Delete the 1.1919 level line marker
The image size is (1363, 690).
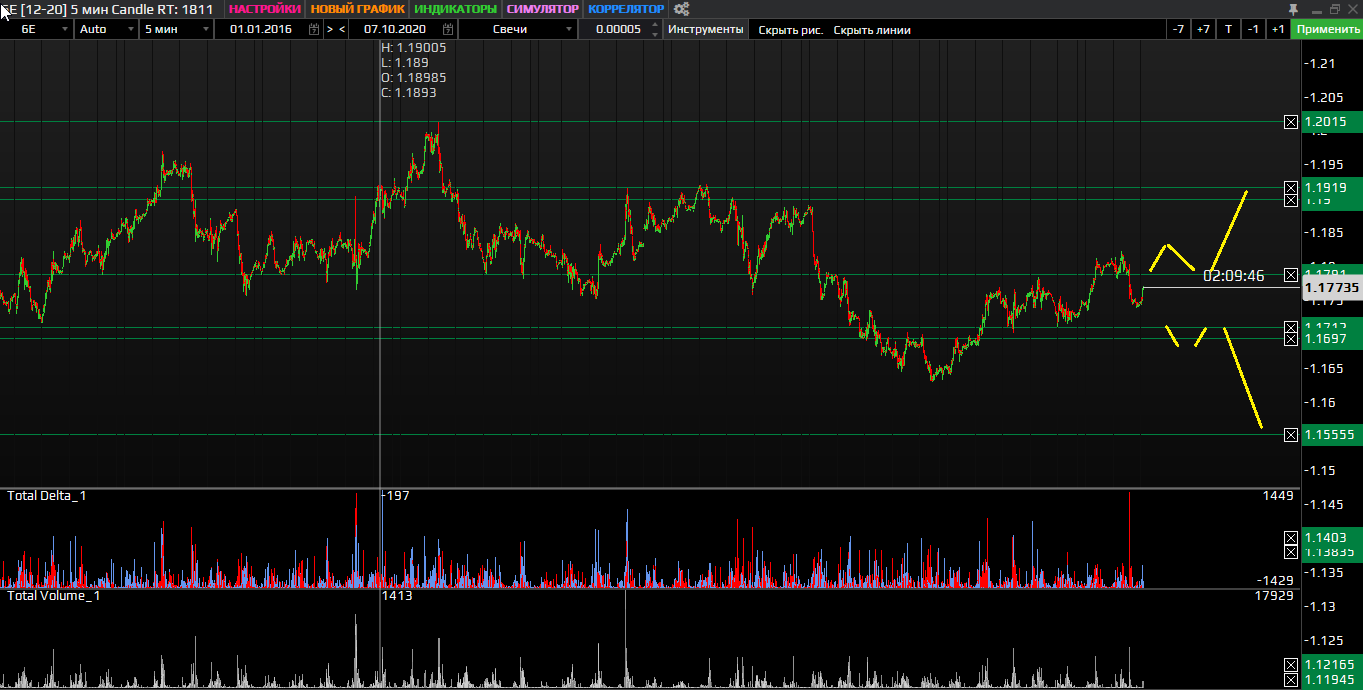point(1290,187)
